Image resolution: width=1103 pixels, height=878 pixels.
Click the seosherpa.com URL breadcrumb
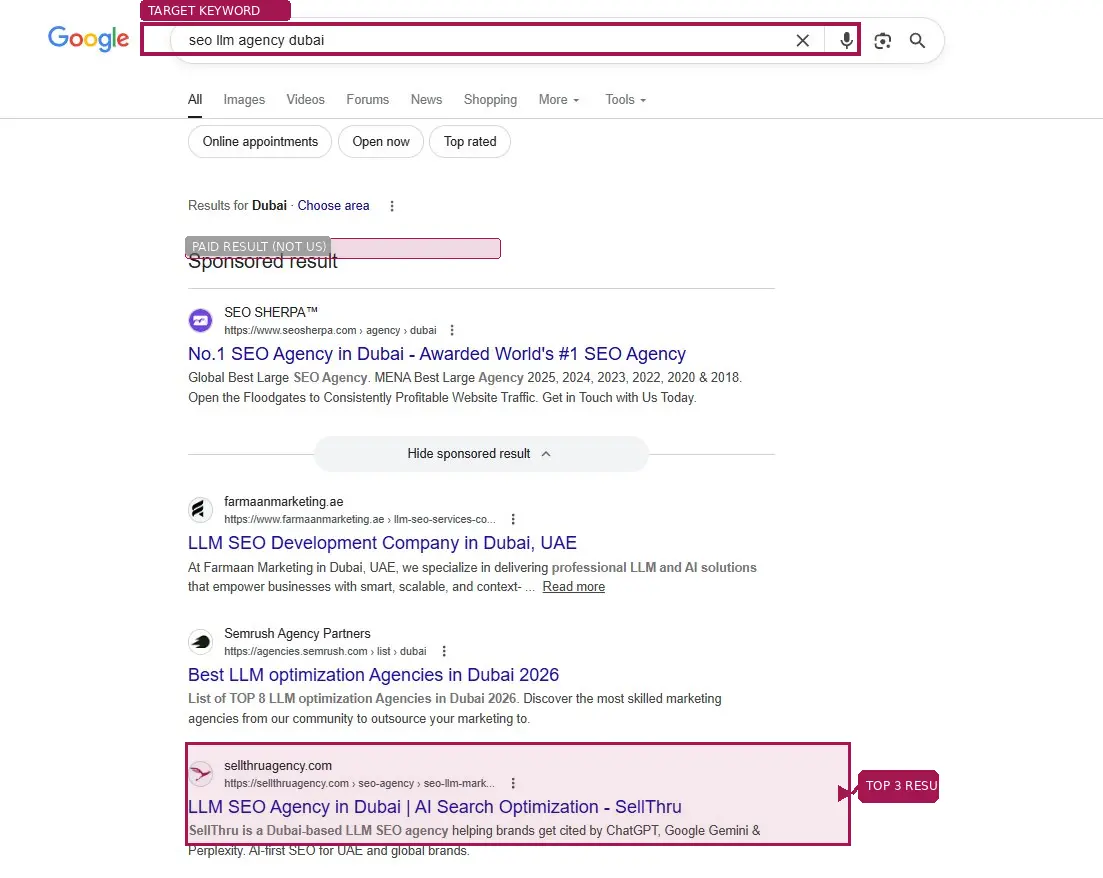coord(330,330)
